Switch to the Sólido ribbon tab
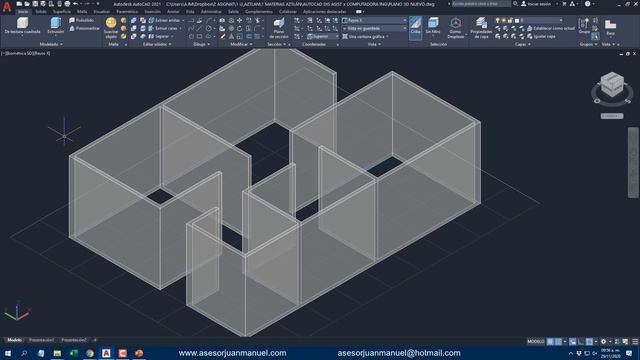Screen dimensions: 640x360 [41, 11]
